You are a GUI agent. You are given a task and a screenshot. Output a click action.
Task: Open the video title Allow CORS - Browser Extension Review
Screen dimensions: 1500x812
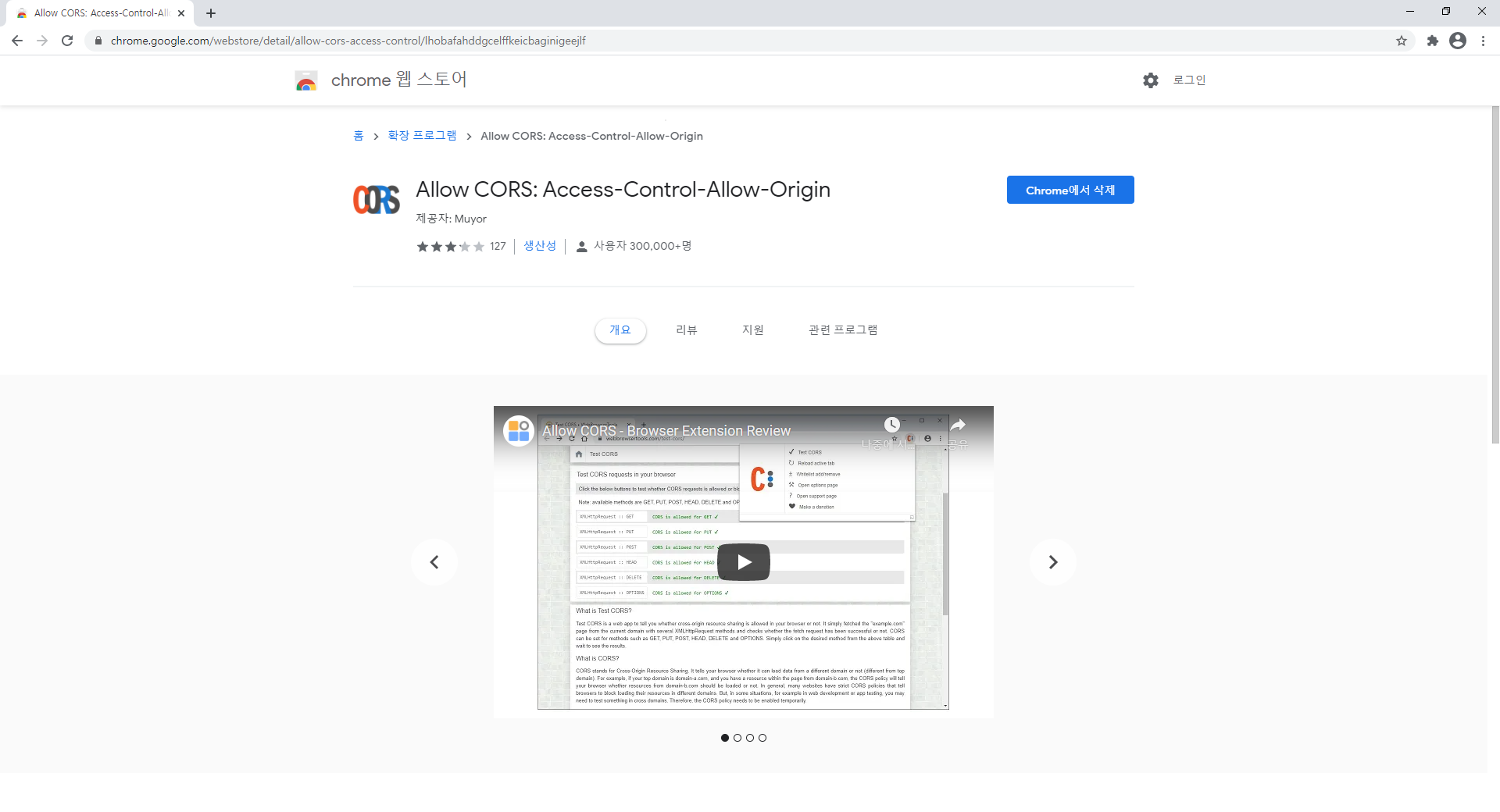pyautogui.click(x=666, y=431)
